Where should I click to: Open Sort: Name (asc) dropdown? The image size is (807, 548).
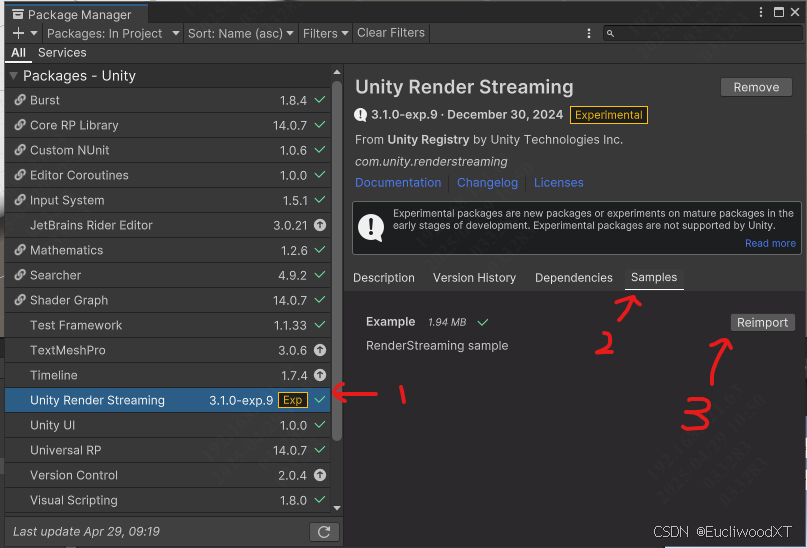pos(240,33)
